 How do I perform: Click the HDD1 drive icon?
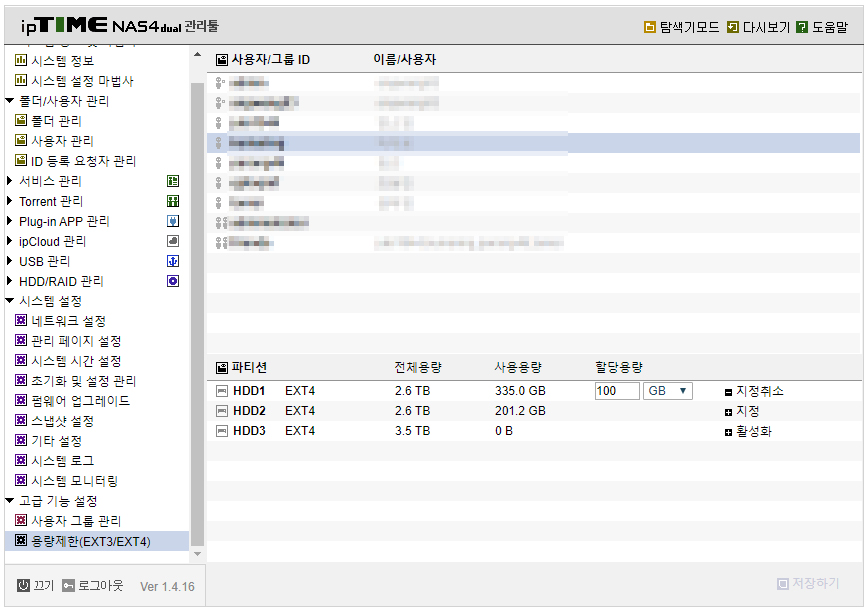click(221, 391)
